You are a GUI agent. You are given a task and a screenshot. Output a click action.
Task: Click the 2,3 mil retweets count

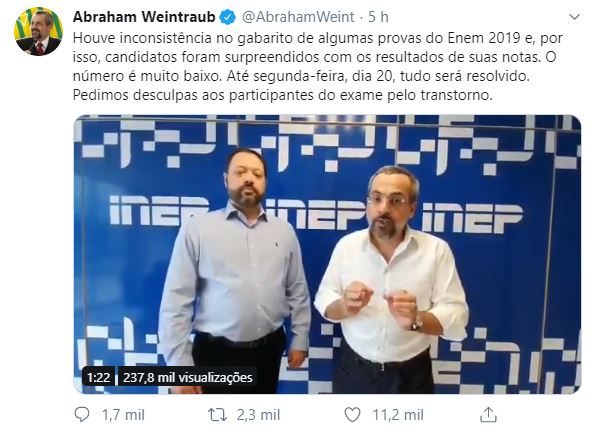pos(259,415)
